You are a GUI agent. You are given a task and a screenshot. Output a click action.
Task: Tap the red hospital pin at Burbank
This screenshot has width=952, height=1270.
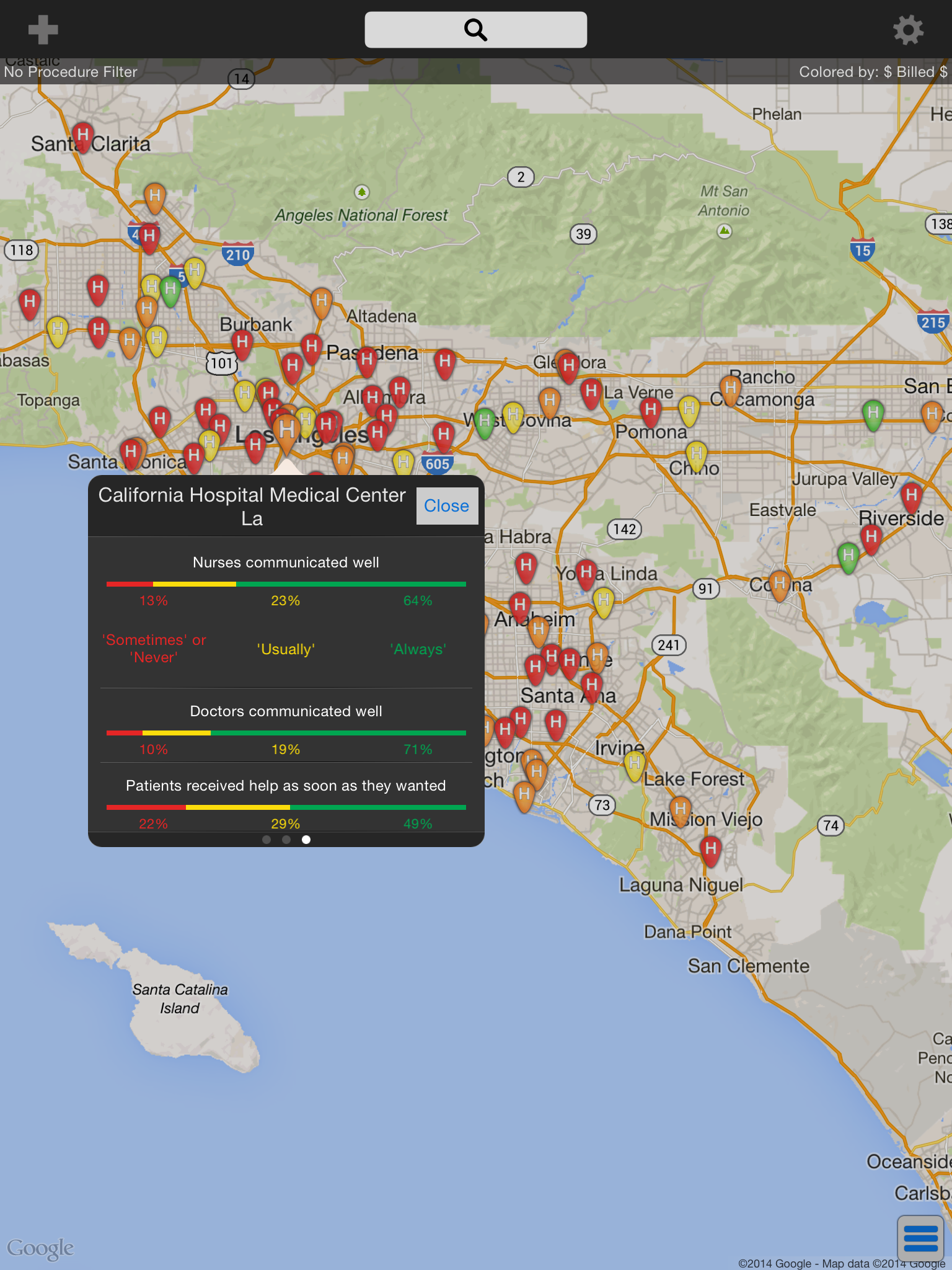click(242, 344)
